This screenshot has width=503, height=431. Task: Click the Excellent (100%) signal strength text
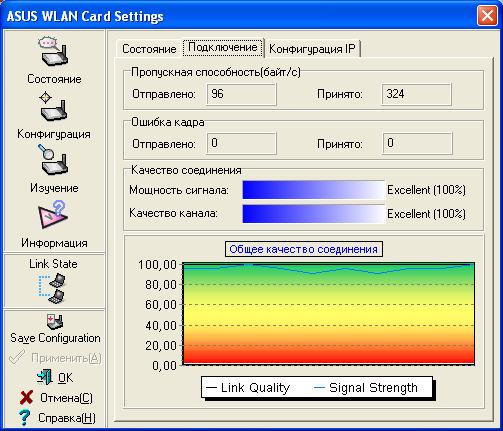[x=426, y=190]
